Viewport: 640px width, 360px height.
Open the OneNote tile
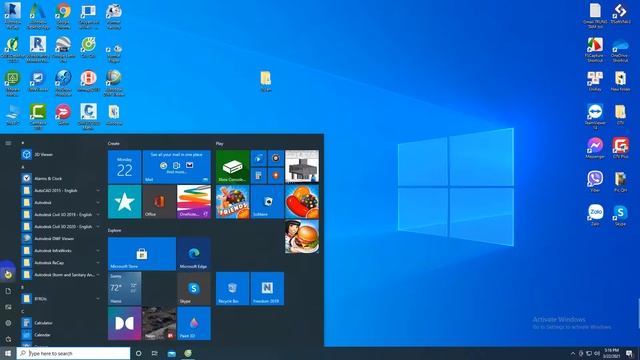[x=194, y=202]
